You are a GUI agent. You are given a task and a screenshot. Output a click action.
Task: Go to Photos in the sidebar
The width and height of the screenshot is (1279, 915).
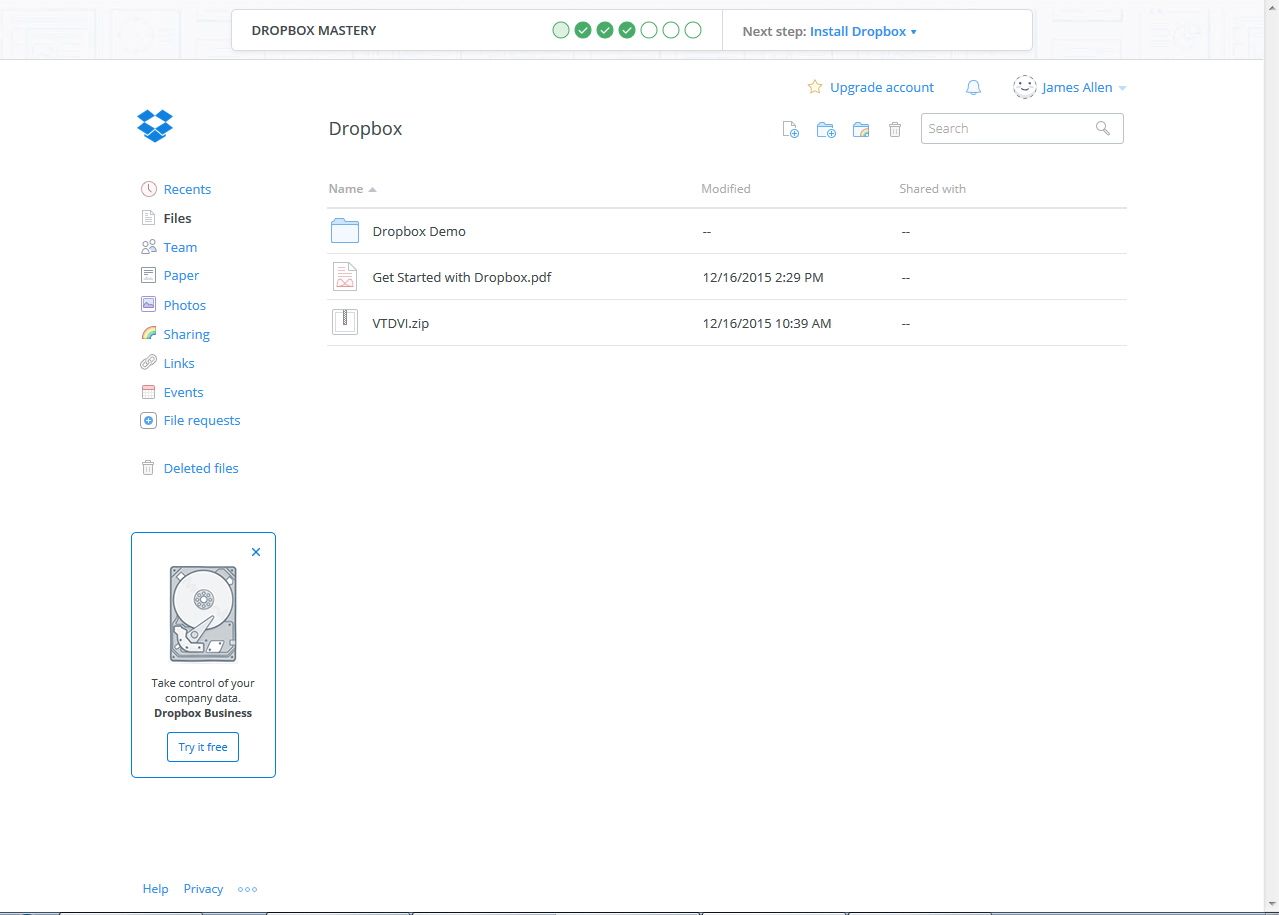point(184,305)
